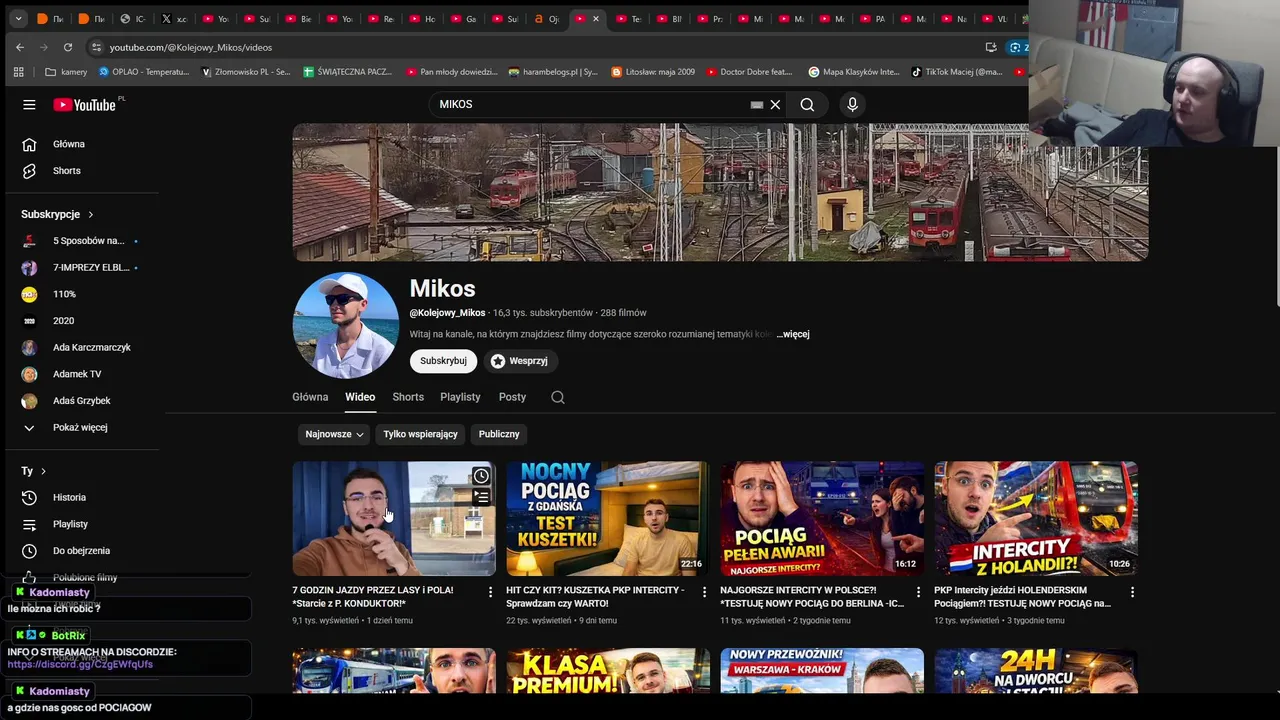Viewport: 1280px width, 720px height.
Task: Open the Najnowsze sort dropdown
Action: coord(334,434)
